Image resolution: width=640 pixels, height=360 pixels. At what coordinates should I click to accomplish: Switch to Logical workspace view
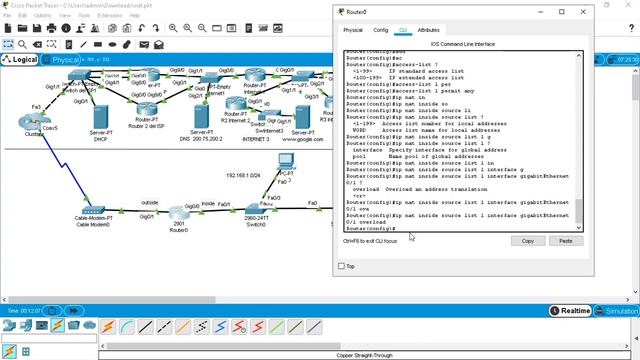(20, 60)
